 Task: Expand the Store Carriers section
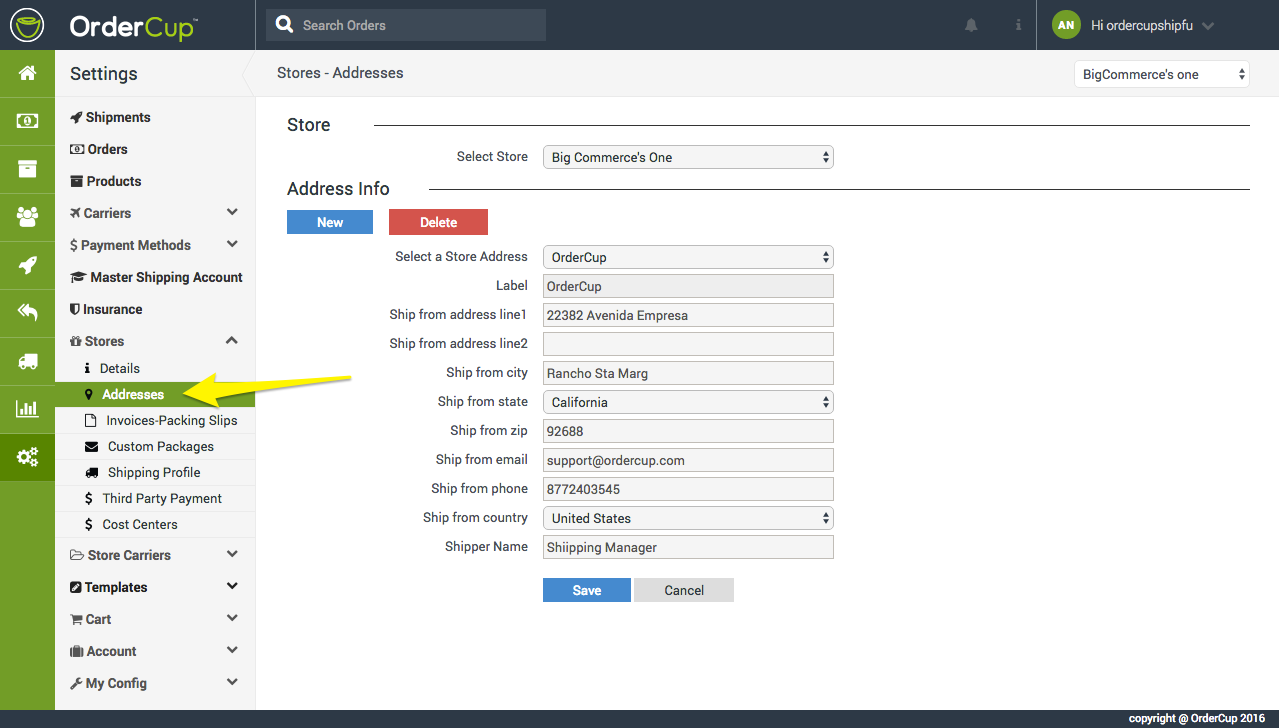[232, 554]
